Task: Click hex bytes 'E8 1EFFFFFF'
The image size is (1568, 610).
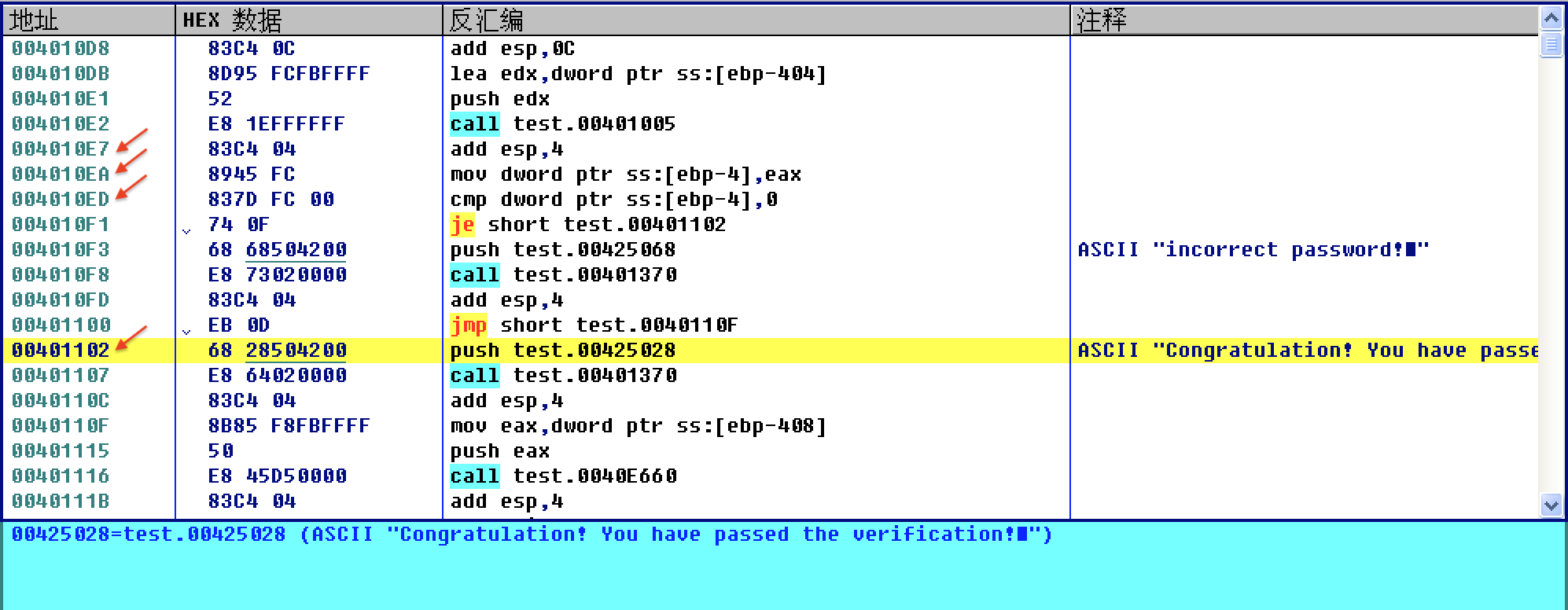Action: [276, 124]
